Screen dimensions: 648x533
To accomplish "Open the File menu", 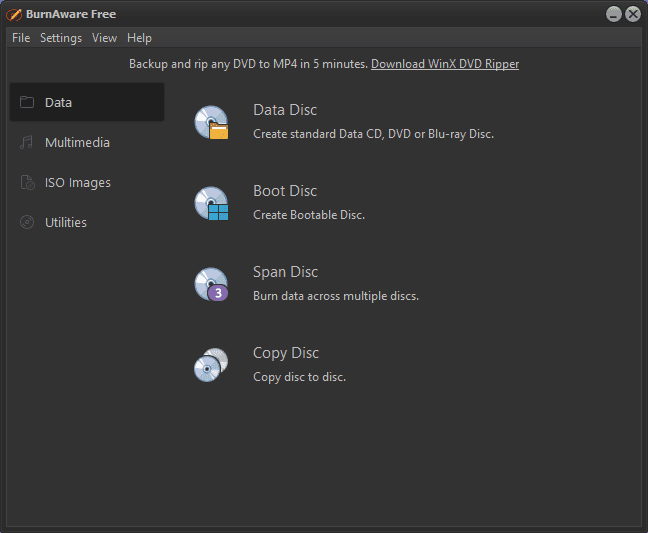I will [x=21, y=38].
